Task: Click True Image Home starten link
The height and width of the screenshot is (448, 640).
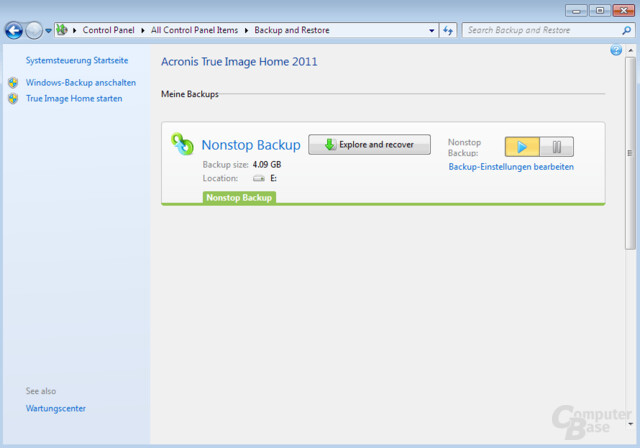Action: point(74,98)
